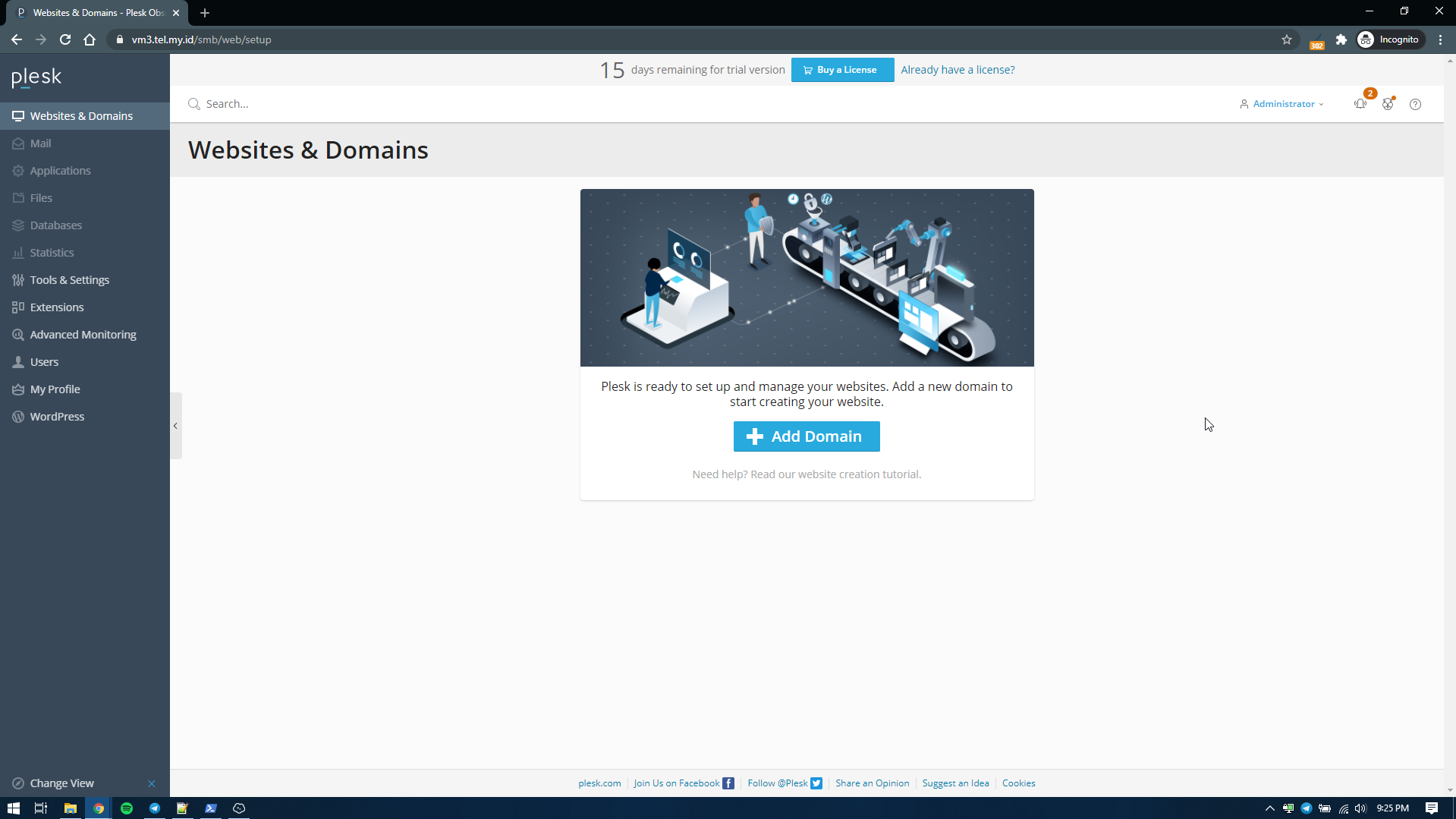Click the help question mark icon

pyautogui.click(x=1415, y=104)
